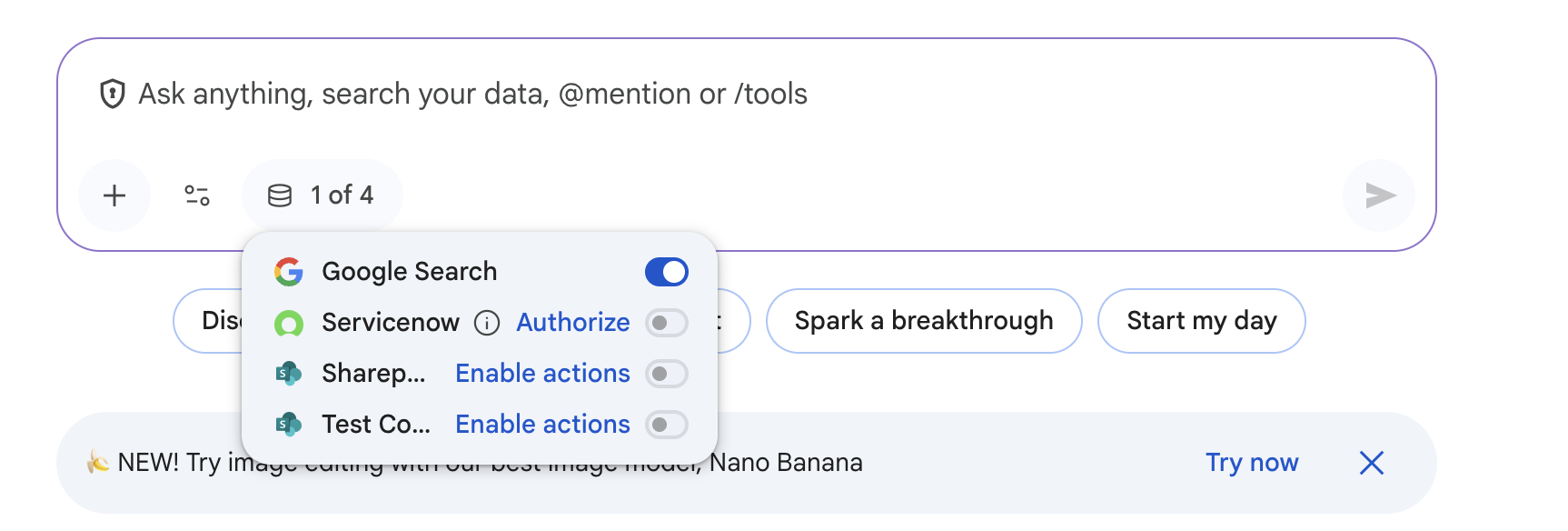Enable the Servicenow toggle
This screenshot has height=531, width=1568.
tap(666, 323)
